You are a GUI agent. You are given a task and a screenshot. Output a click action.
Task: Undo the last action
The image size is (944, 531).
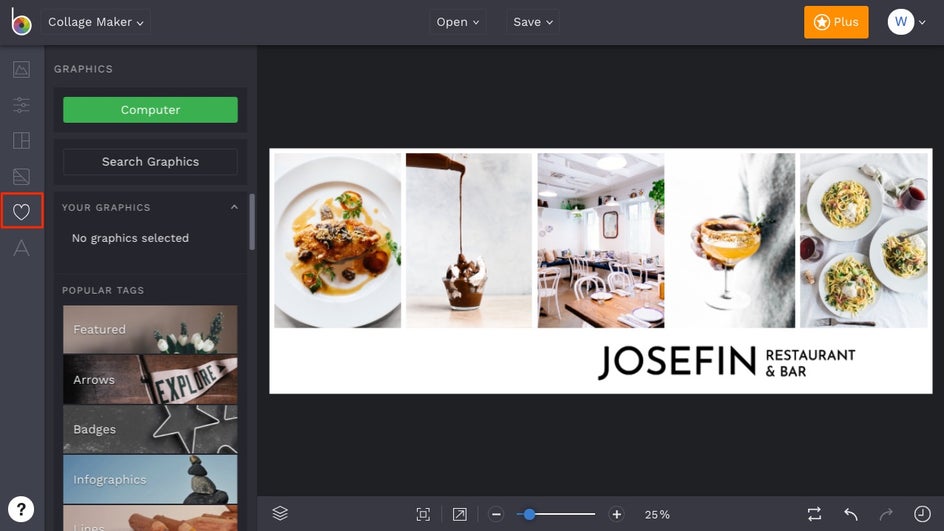click(851, 514)
